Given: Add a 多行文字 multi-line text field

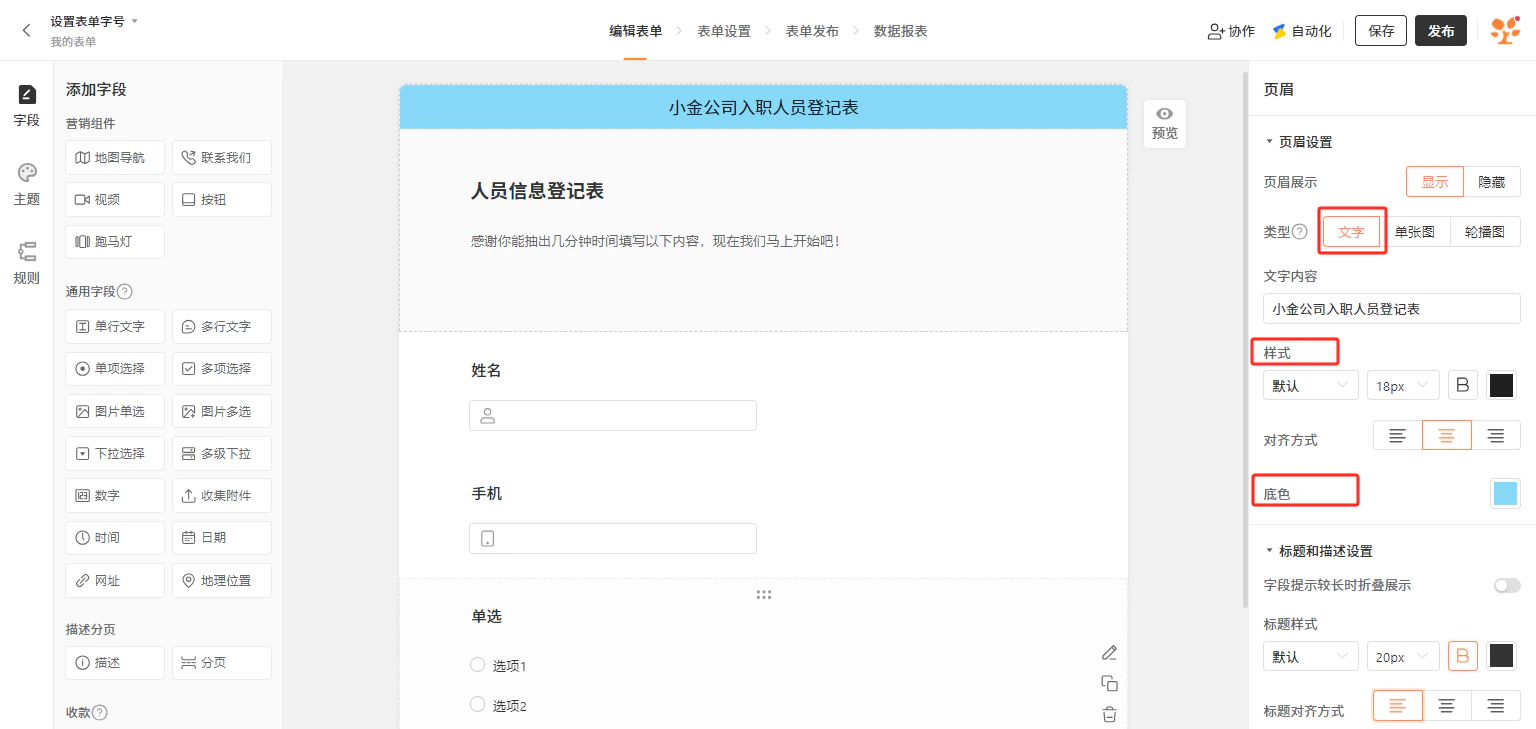Looking at the screenshot, I should coord(222,326).
